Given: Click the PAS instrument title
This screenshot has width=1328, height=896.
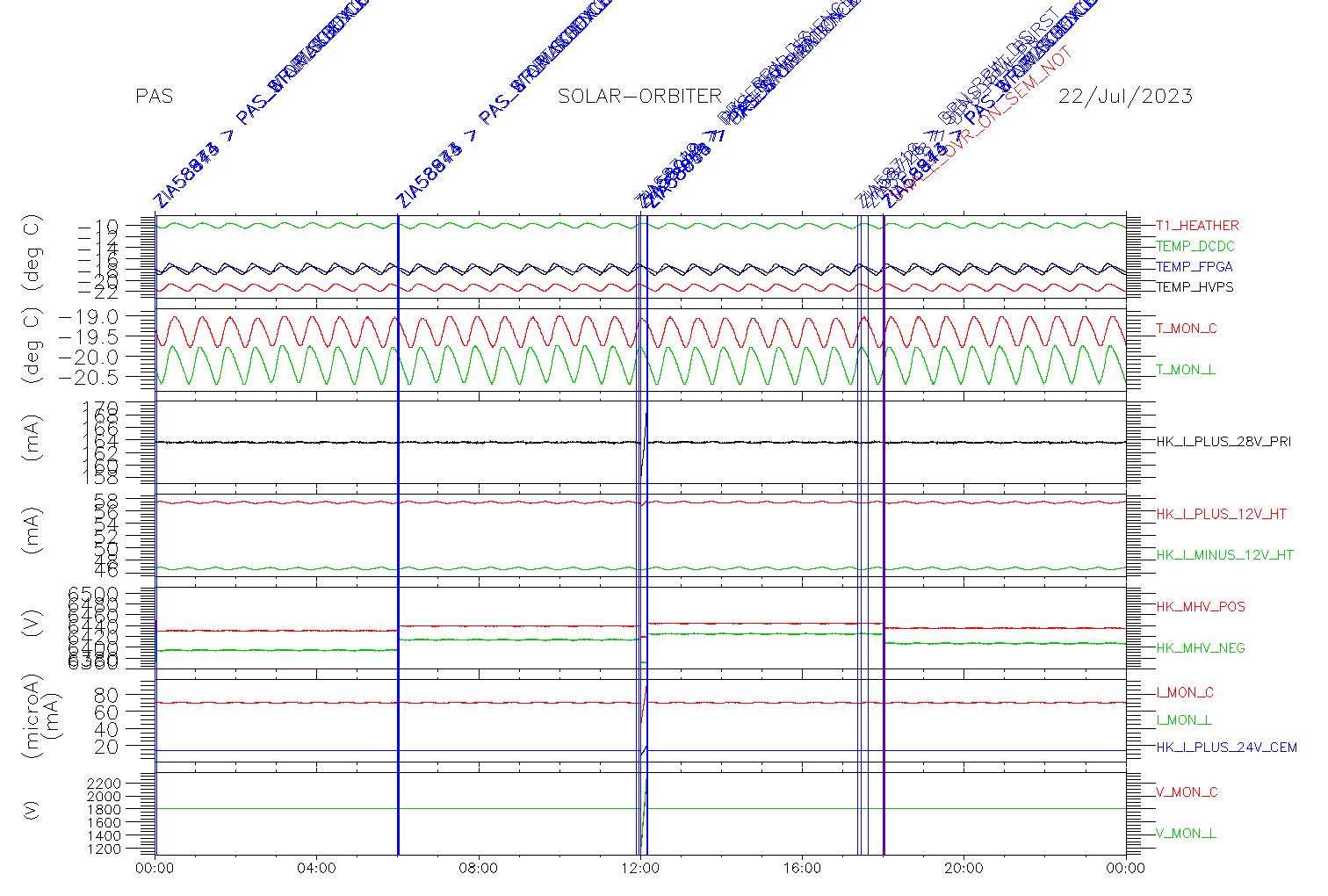Looking at the screenshot, I should point(155,96).
